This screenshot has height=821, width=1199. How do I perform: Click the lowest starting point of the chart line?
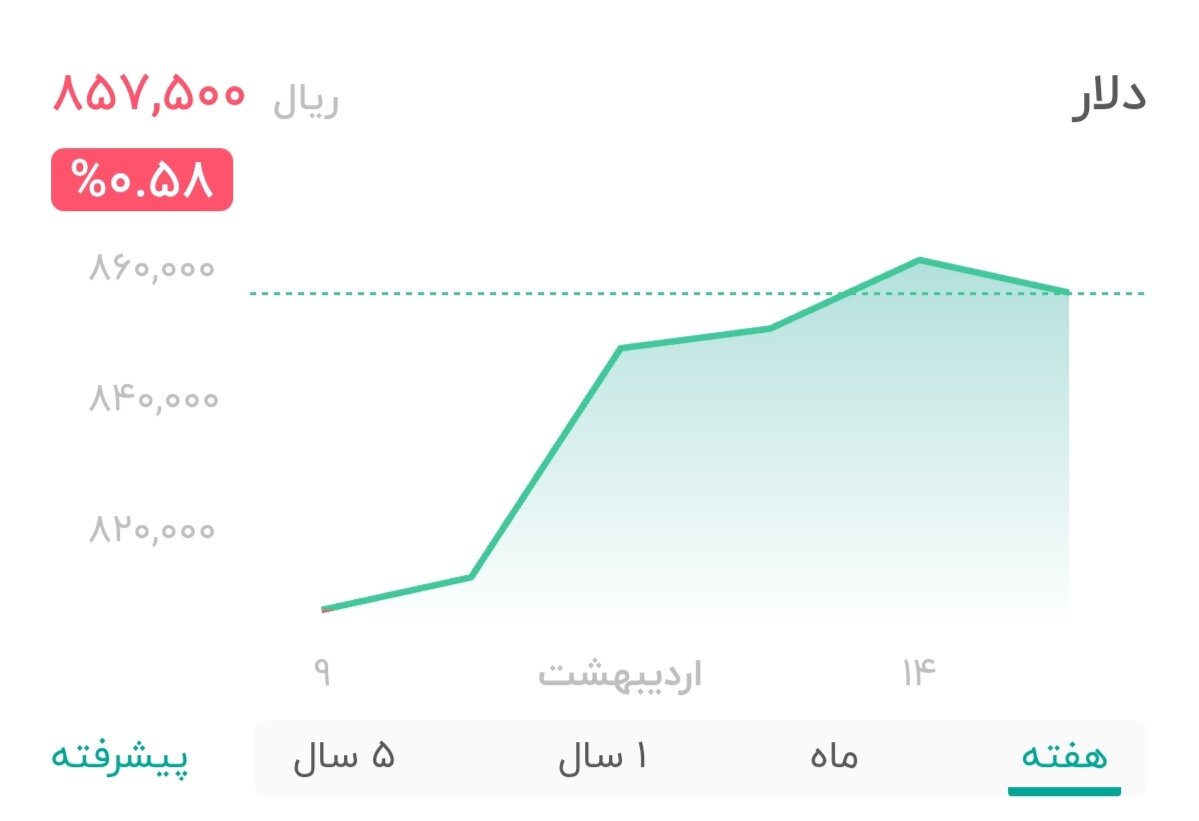coord(324,608)
